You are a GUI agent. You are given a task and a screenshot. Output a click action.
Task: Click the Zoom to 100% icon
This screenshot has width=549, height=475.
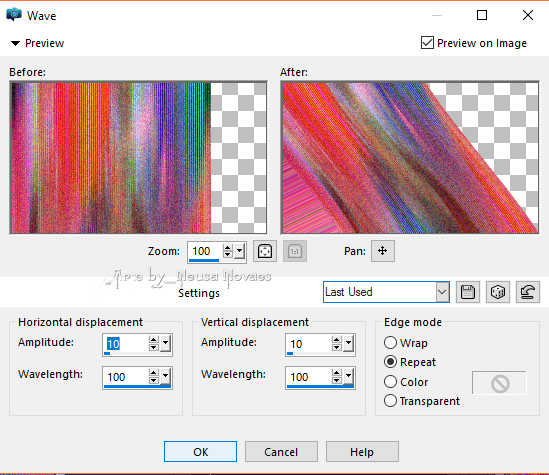tap(295, 251)
